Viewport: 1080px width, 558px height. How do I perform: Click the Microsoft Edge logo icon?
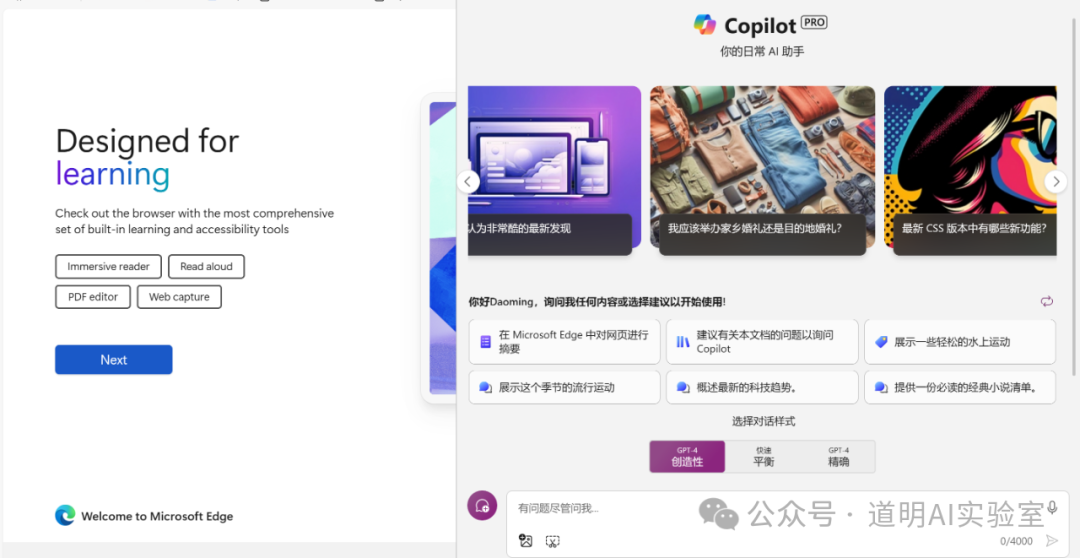click(x=65, y=515)
